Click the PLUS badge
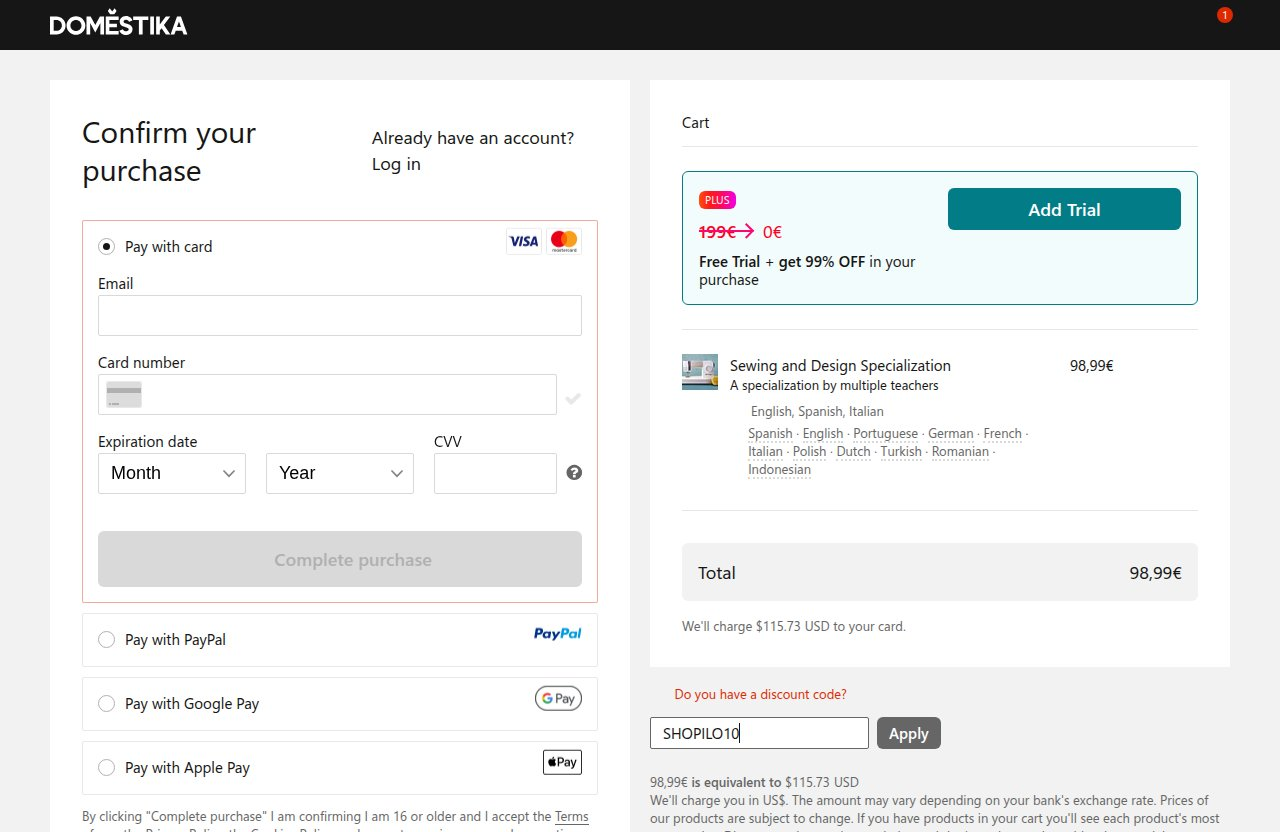 717,200
